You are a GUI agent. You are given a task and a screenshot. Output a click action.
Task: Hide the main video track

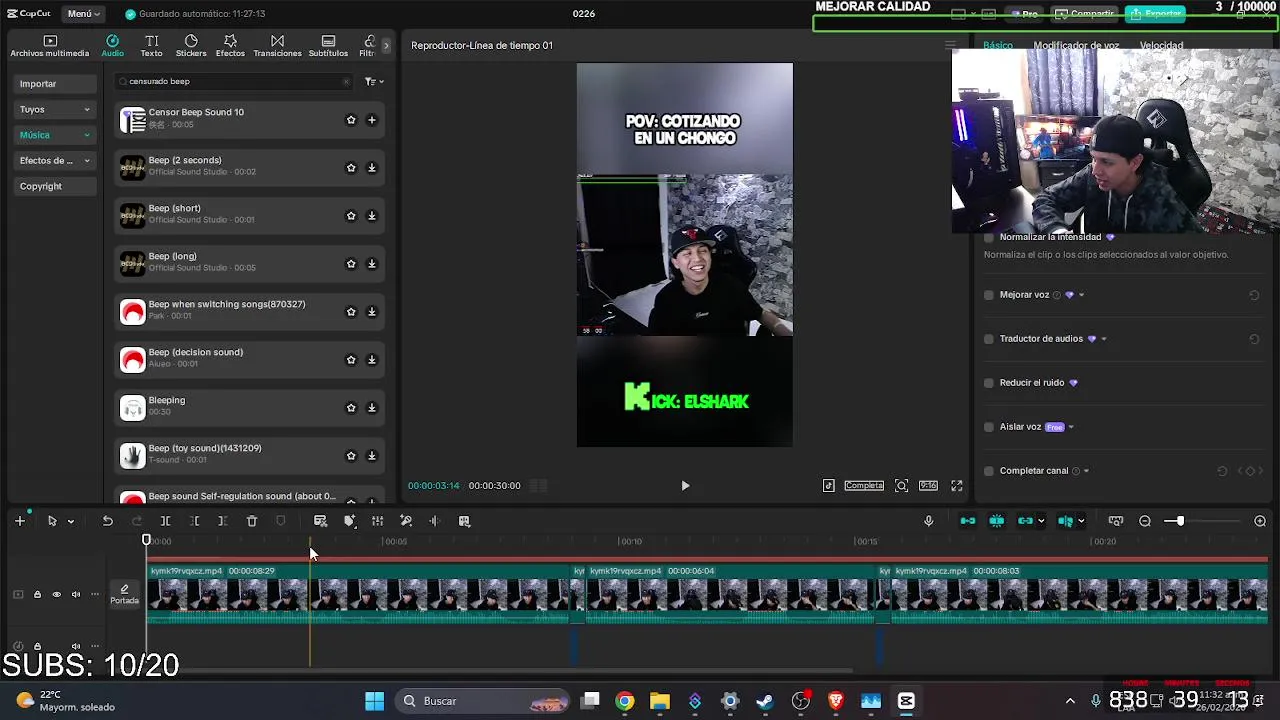[56, 595]
